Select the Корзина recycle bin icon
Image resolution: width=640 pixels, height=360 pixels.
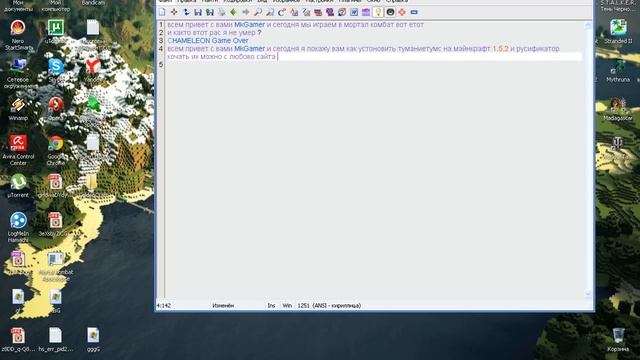point(618,340)
